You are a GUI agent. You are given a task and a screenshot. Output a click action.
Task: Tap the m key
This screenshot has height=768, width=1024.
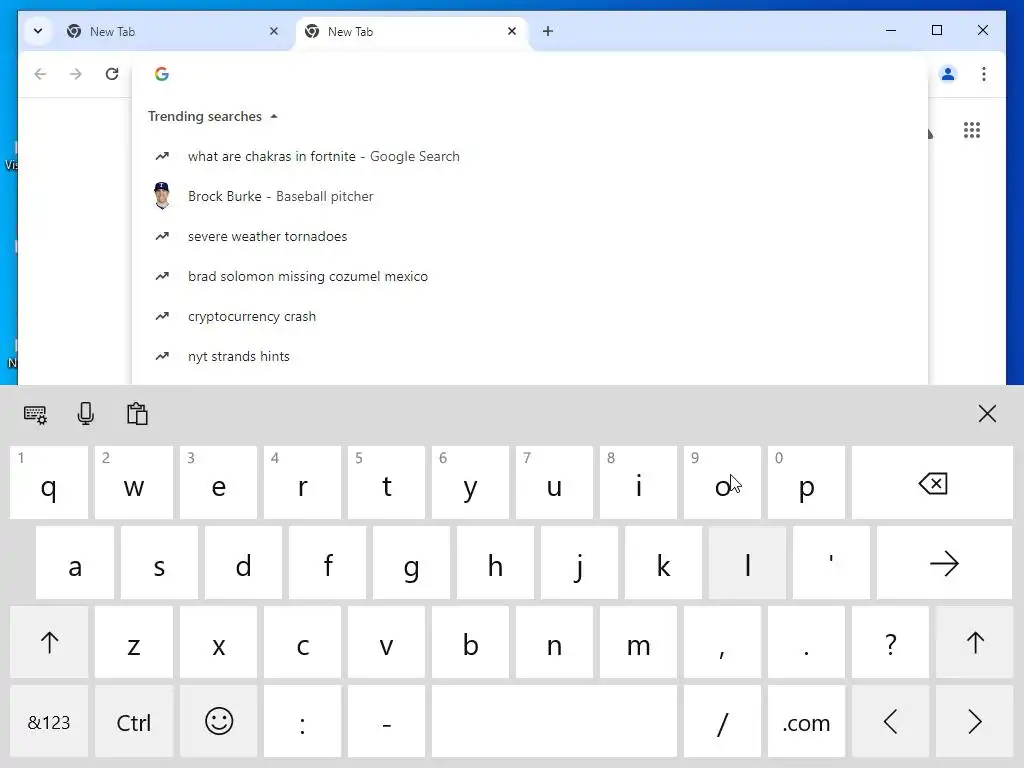click(638, 643)
